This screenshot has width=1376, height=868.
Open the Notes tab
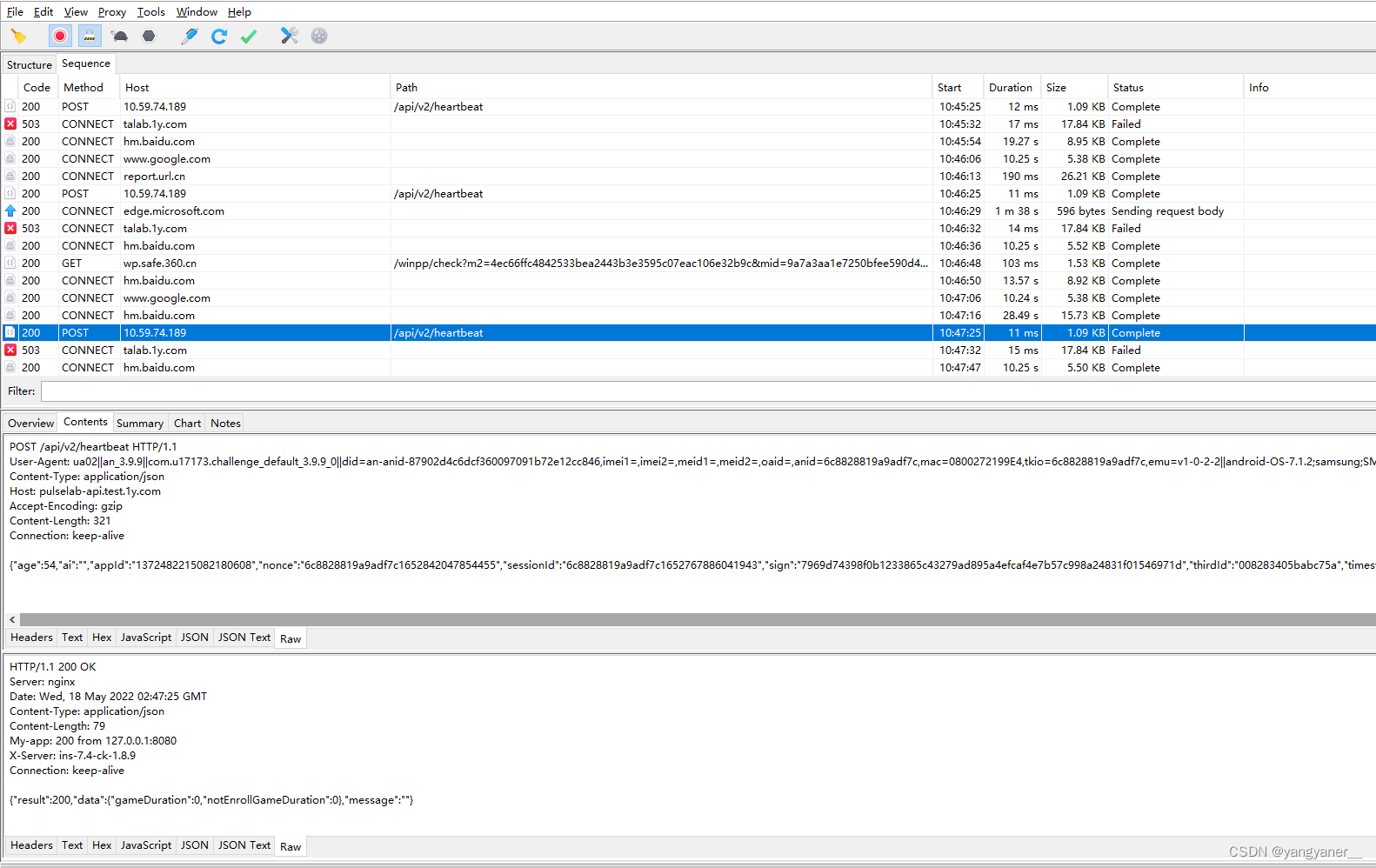pyautogui.click(x=225, y=423)
